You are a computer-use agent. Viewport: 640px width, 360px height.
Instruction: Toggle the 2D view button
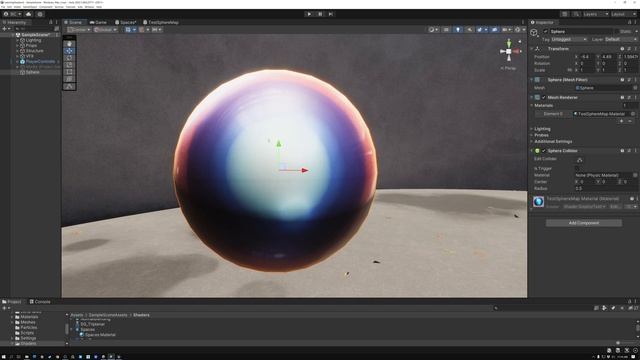click(447, 29)
